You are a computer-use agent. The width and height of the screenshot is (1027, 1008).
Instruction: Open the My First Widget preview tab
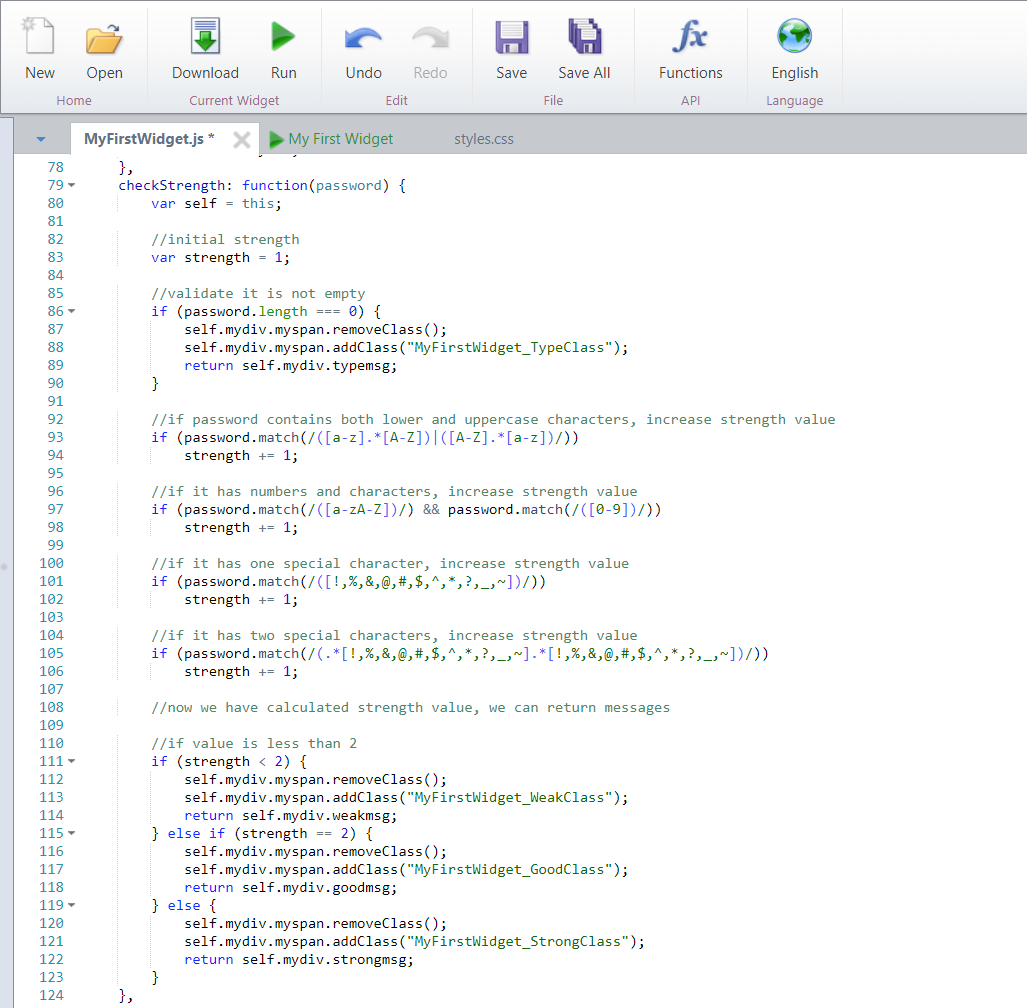331,139
